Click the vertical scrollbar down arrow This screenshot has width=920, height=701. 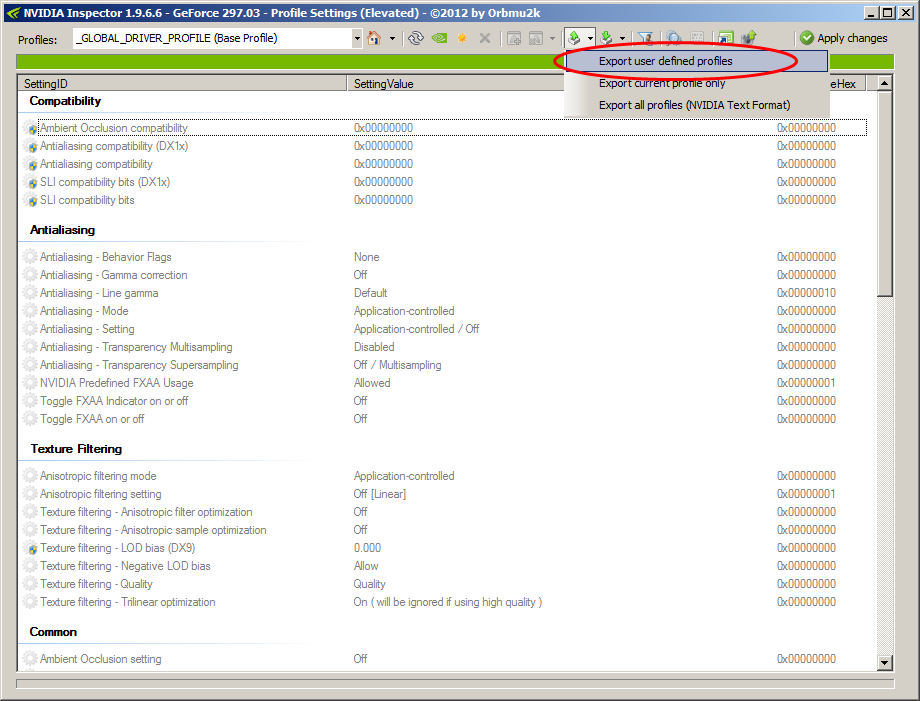tap(885, 663)
